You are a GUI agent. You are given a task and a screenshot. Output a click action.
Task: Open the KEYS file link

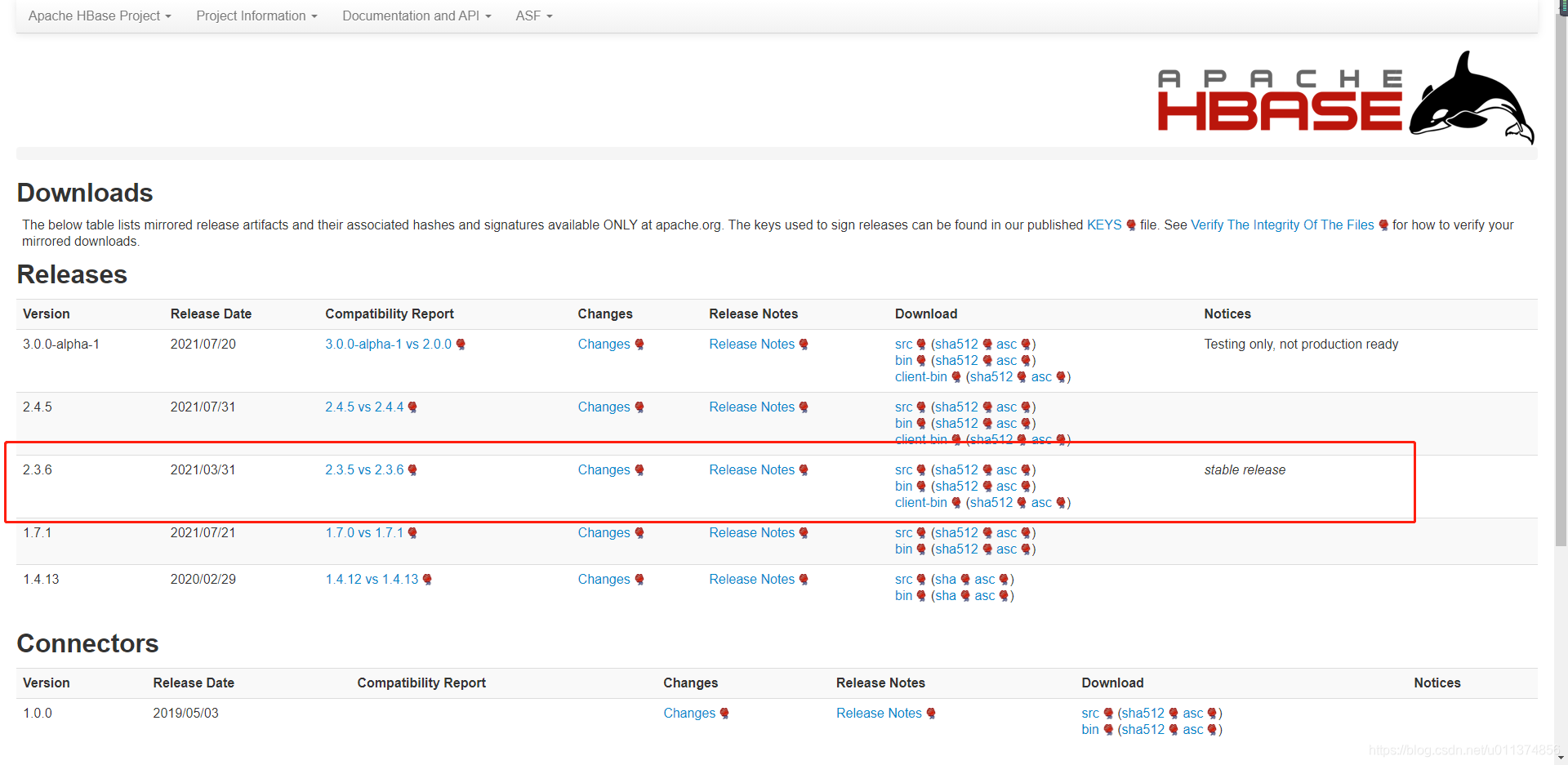pyautogui.click(x=1104, y=225)
